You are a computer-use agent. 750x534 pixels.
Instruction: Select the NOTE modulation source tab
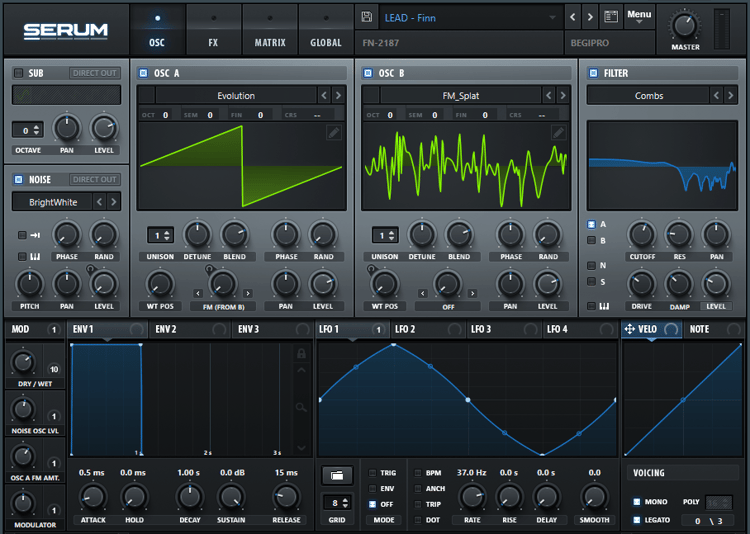[x=714, y=329]
